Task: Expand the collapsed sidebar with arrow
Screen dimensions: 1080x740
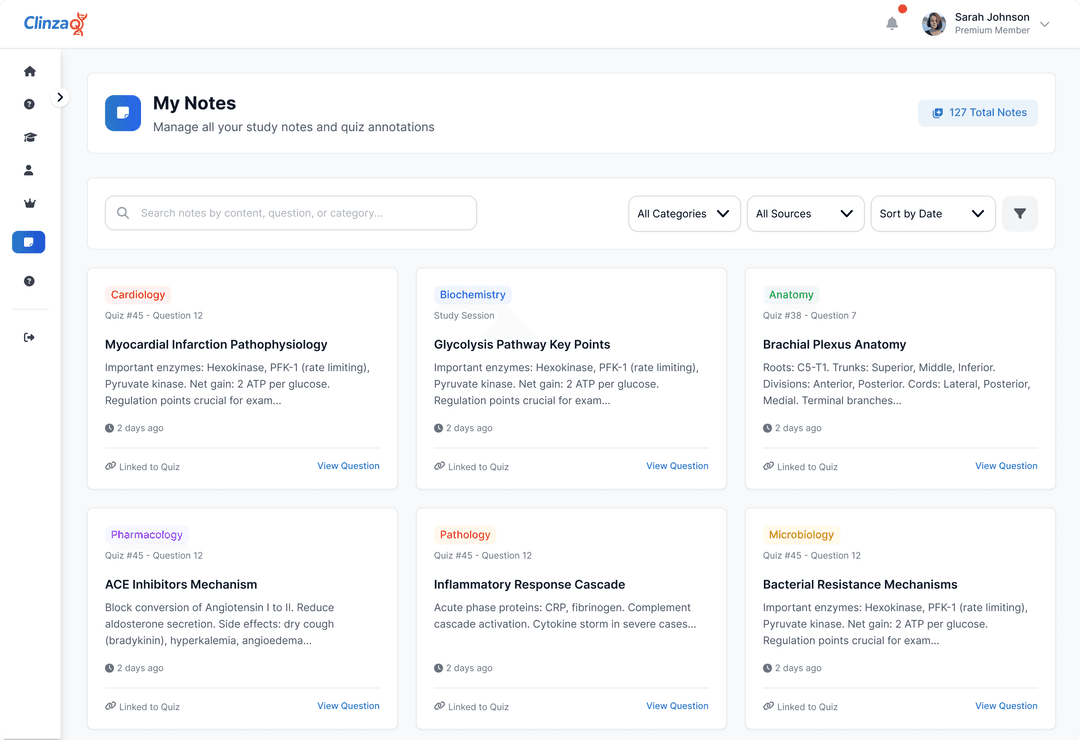Action: [60, 98]
